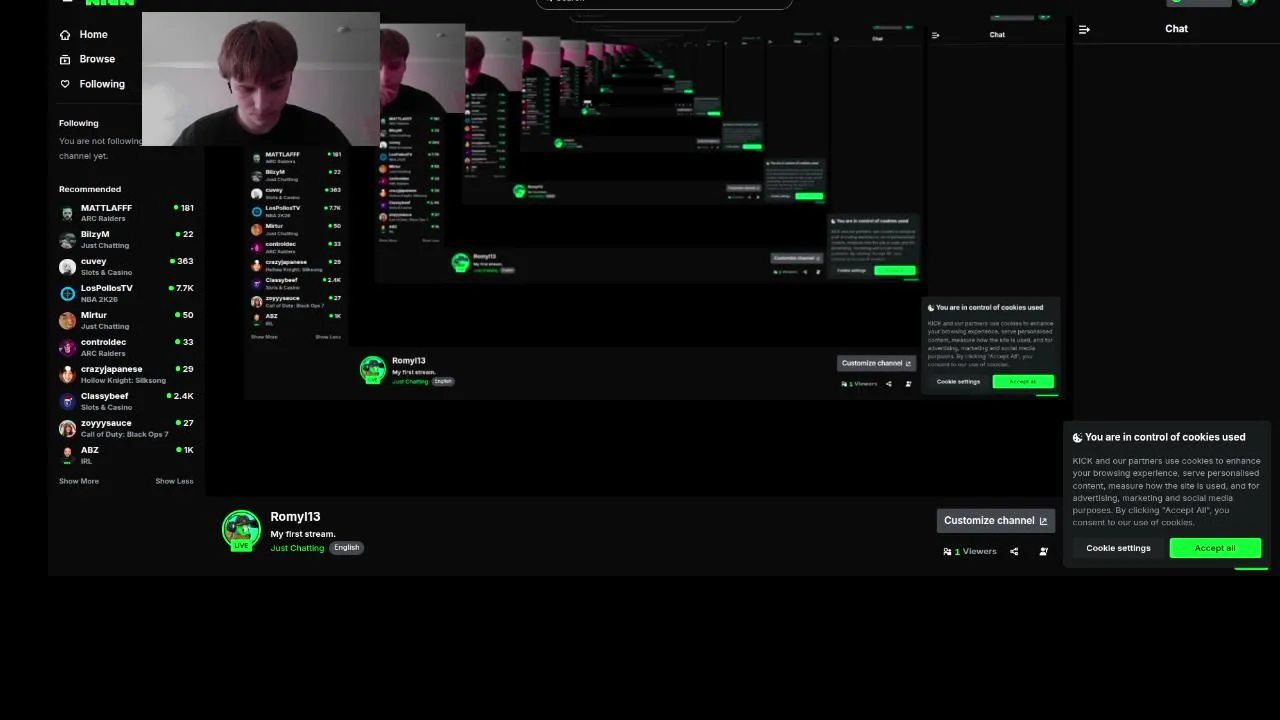Click the Romyl13 channel name
The width and height of the screenshot is (1280, 720).
tap(295, 517)
